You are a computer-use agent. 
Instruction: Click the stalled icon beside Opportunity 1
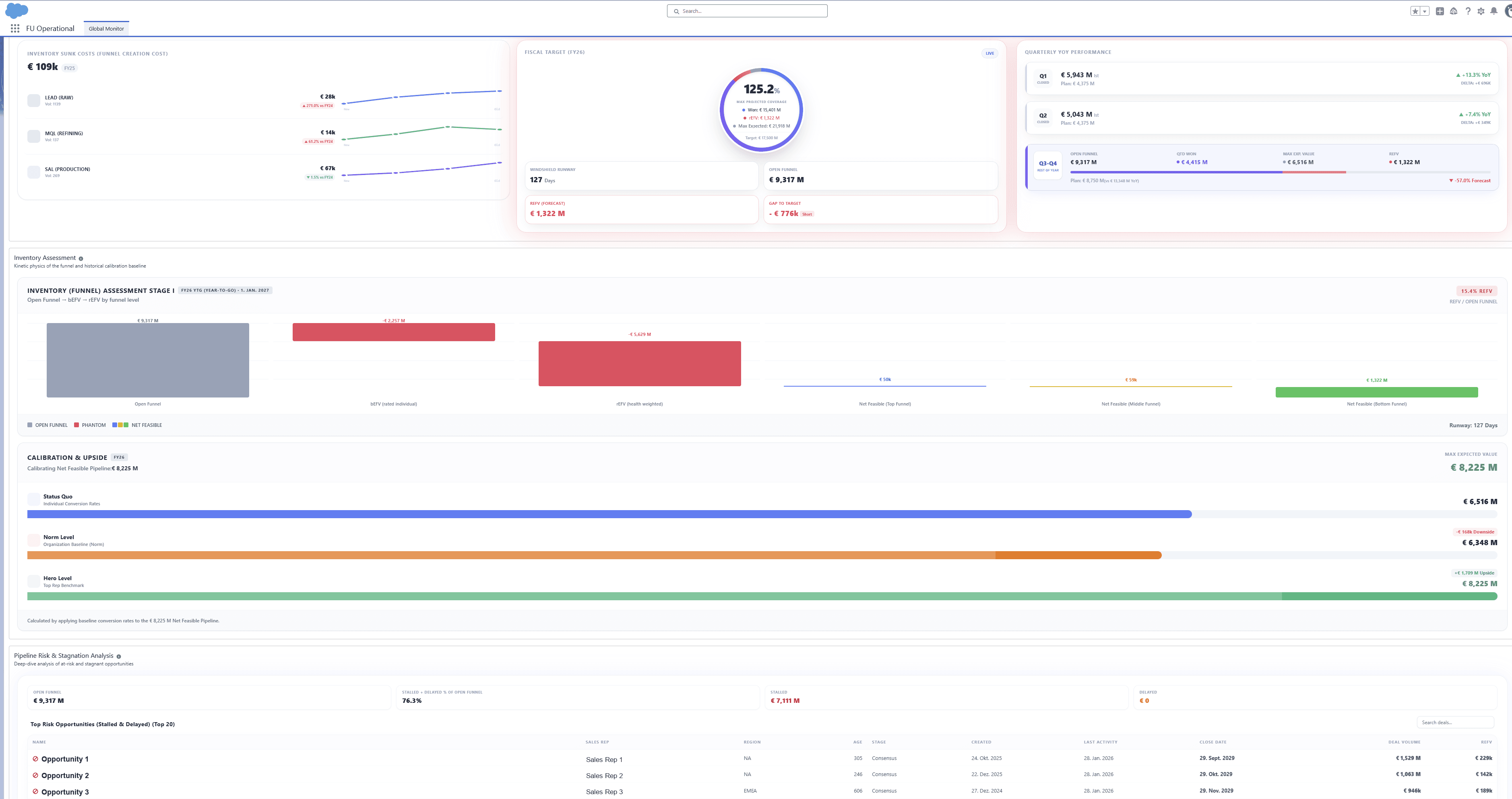pyautogui.click(x=35, y=758)
